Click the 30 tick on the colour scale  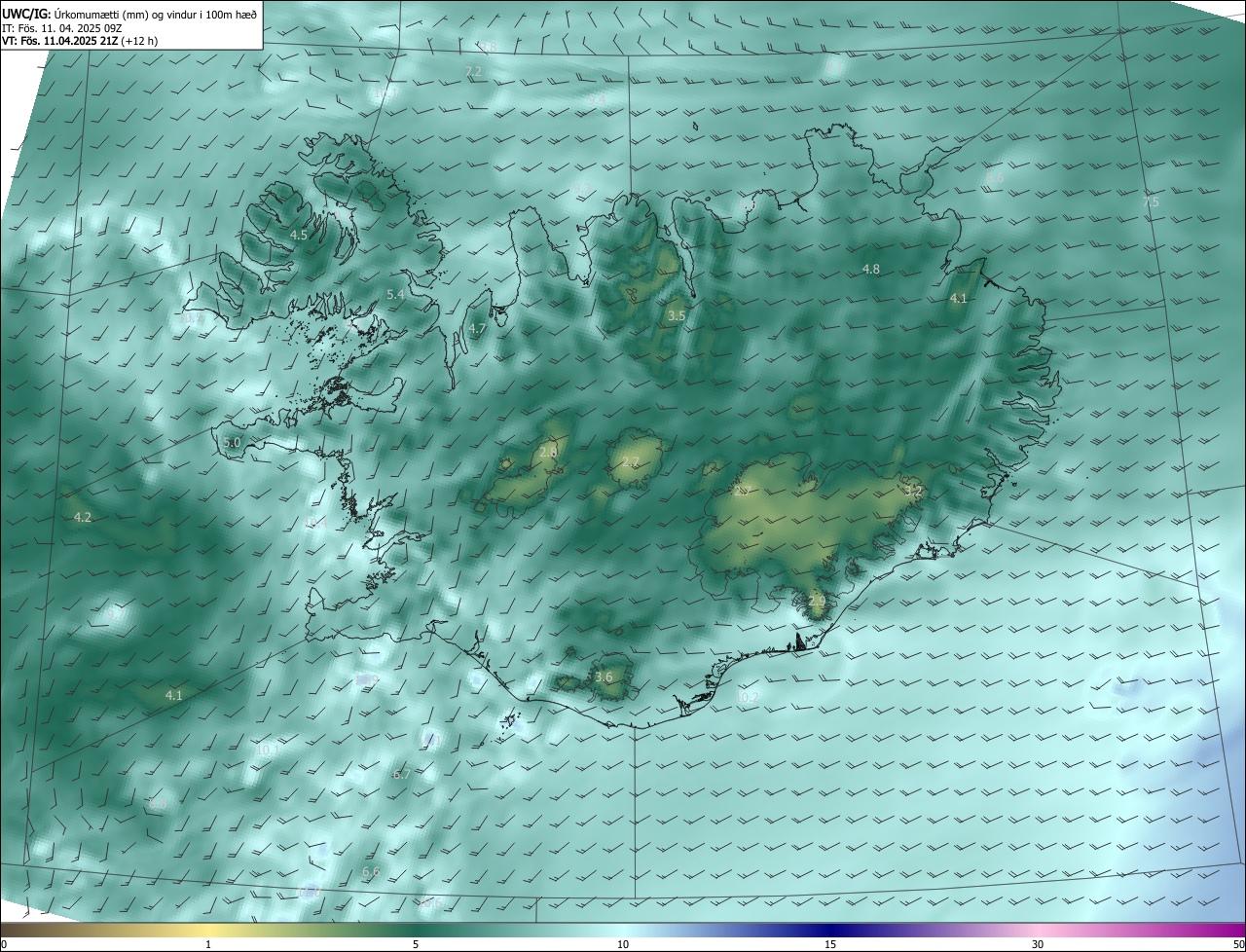click(1038, 944)
